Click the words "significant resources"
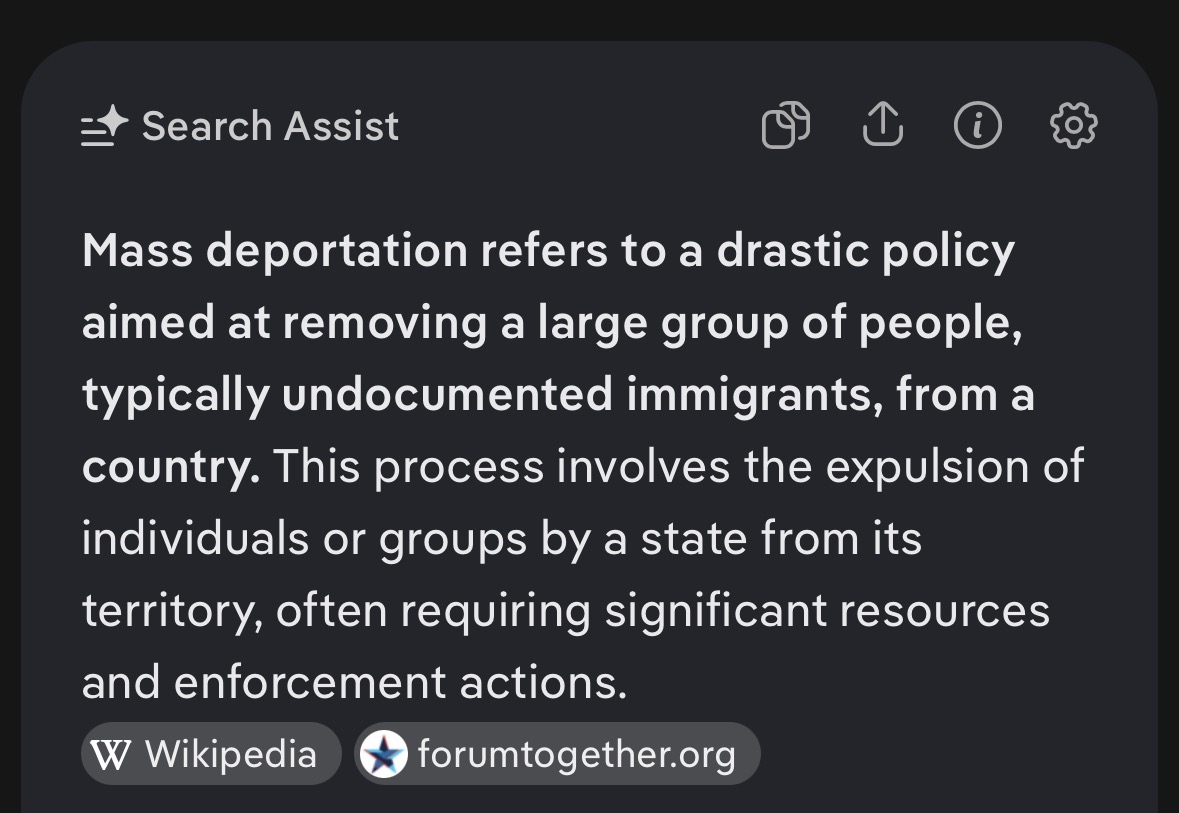Screen dimensions: 1179x813 pyautogui.click(x=827, y=611)
